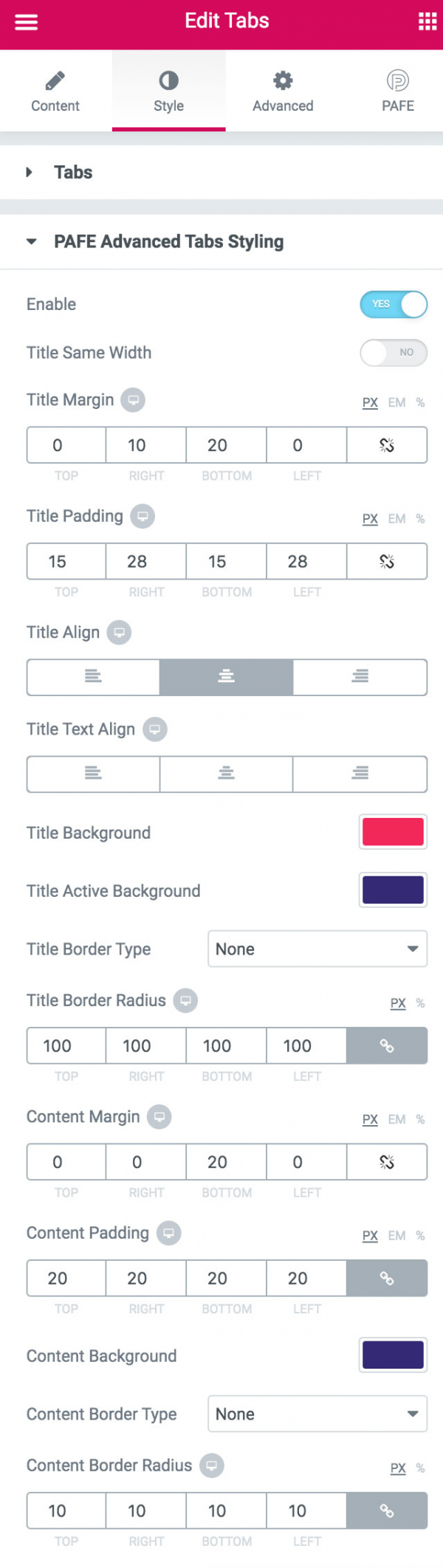Open the Title Border Type dropdown

(x=317, y=949)
